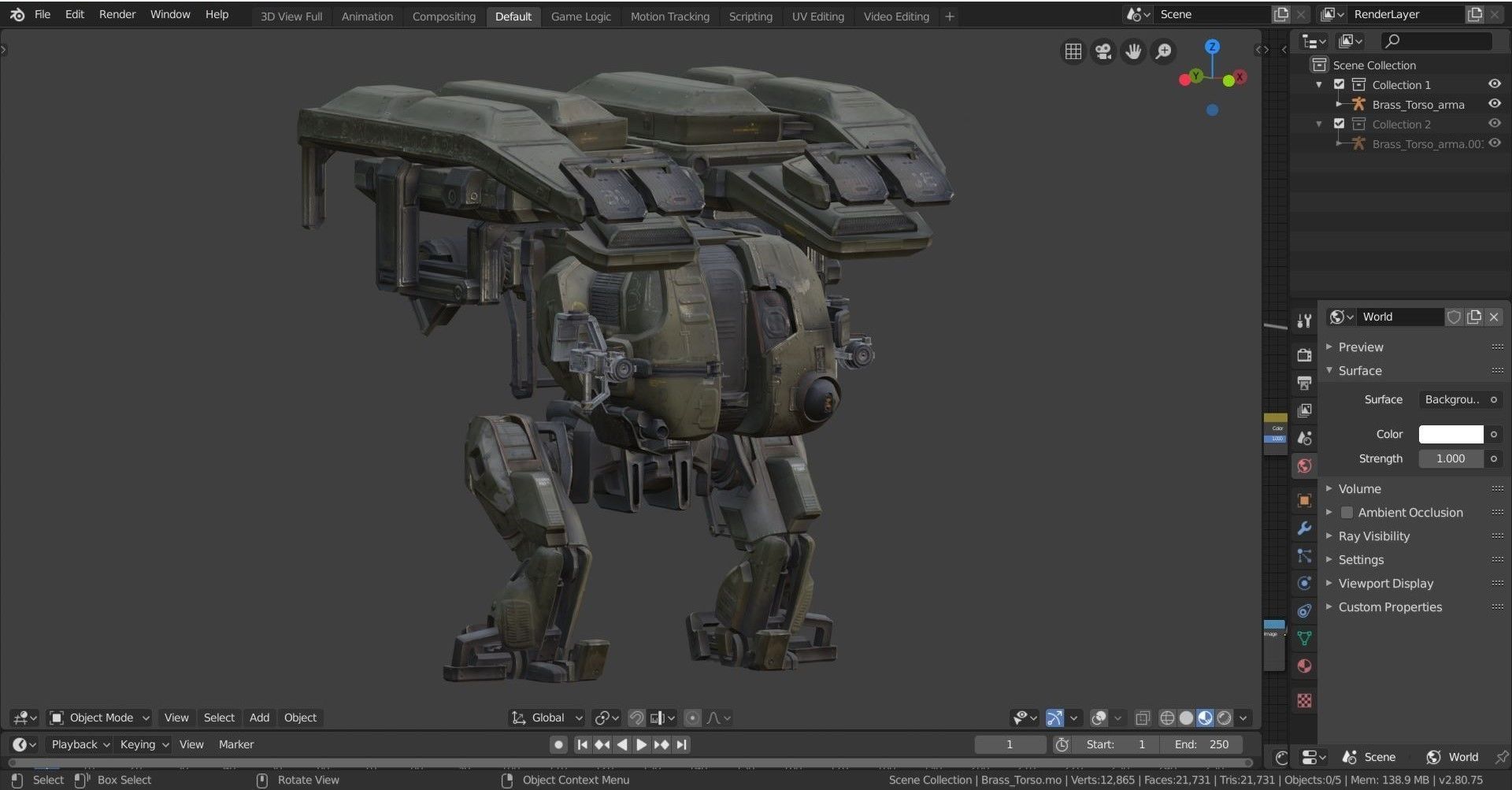
Task: Open the World properties tab
Action: tap(1304, 465)
